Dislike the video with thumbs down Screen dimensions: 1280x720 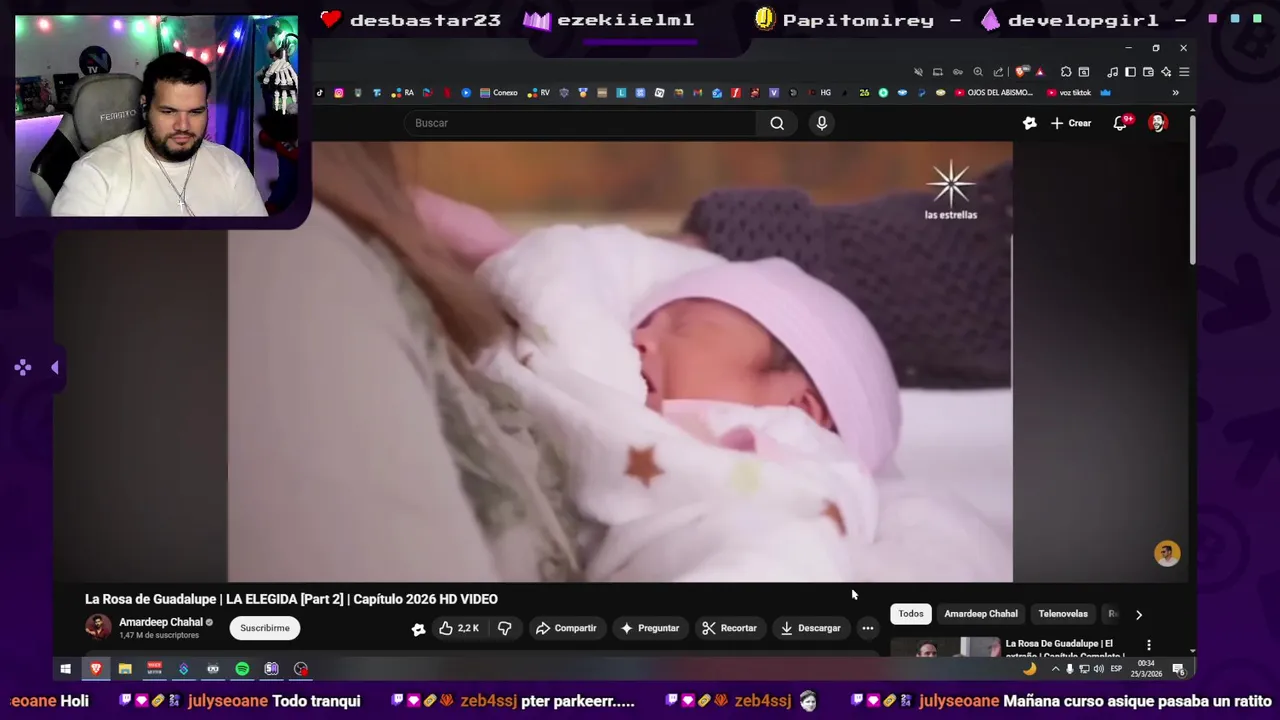(x=505, y=628)
